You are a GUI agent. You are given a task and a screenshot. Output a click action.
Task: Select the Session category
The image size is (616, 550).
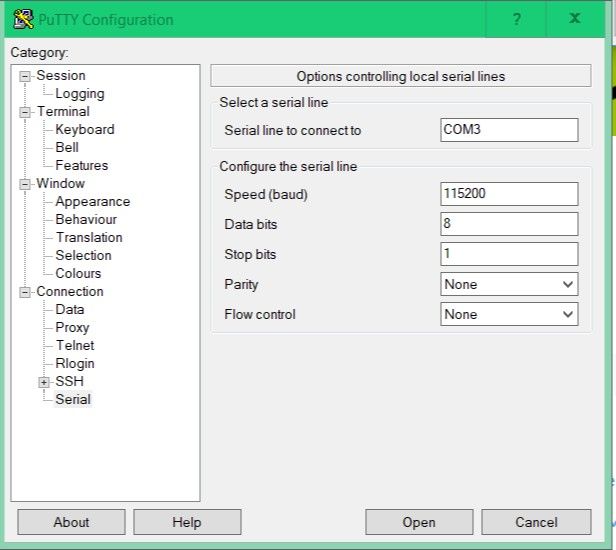click(61, 75)
